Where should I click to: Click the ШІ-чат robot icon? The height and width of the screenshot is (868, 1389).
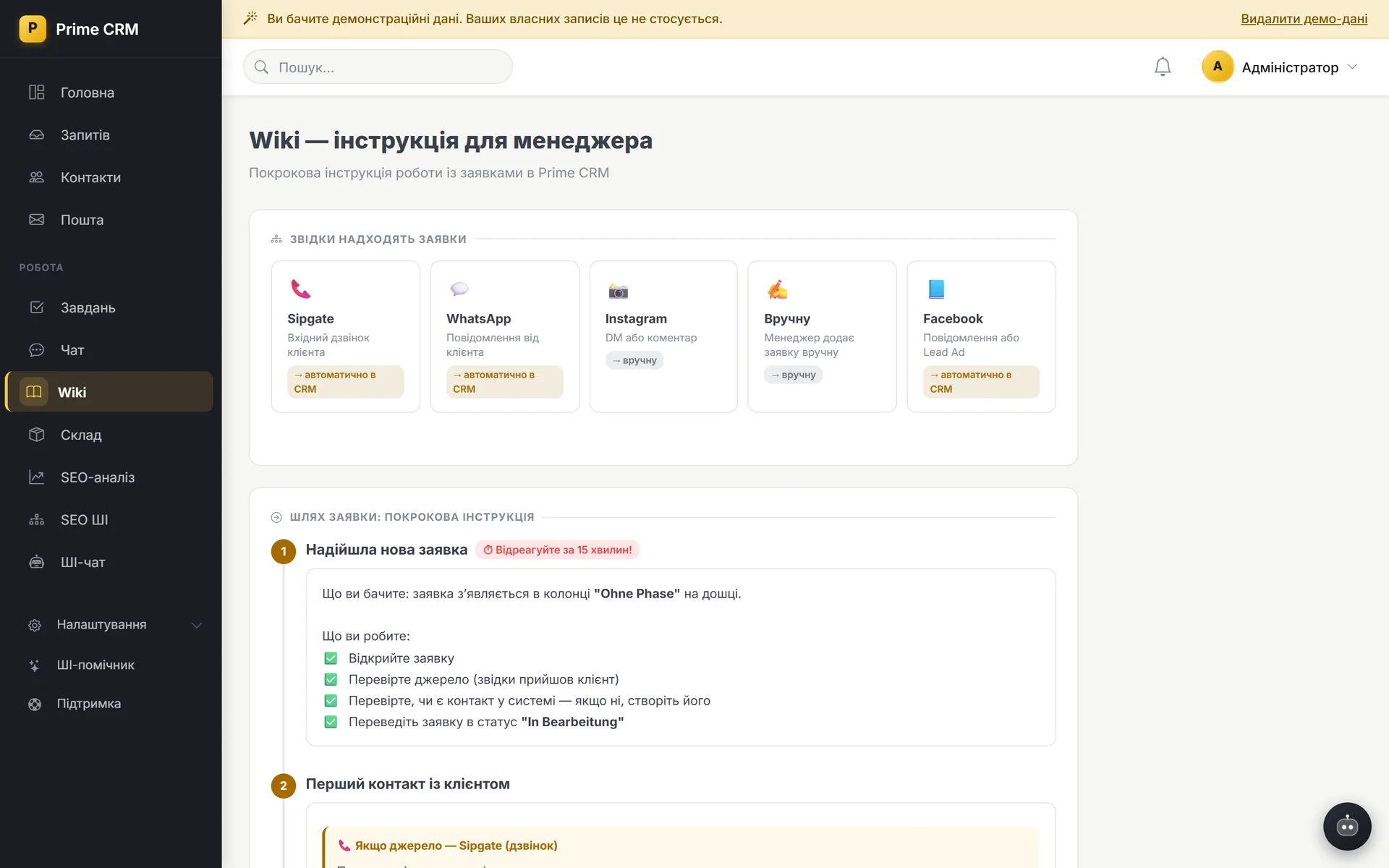click(36, 562)
